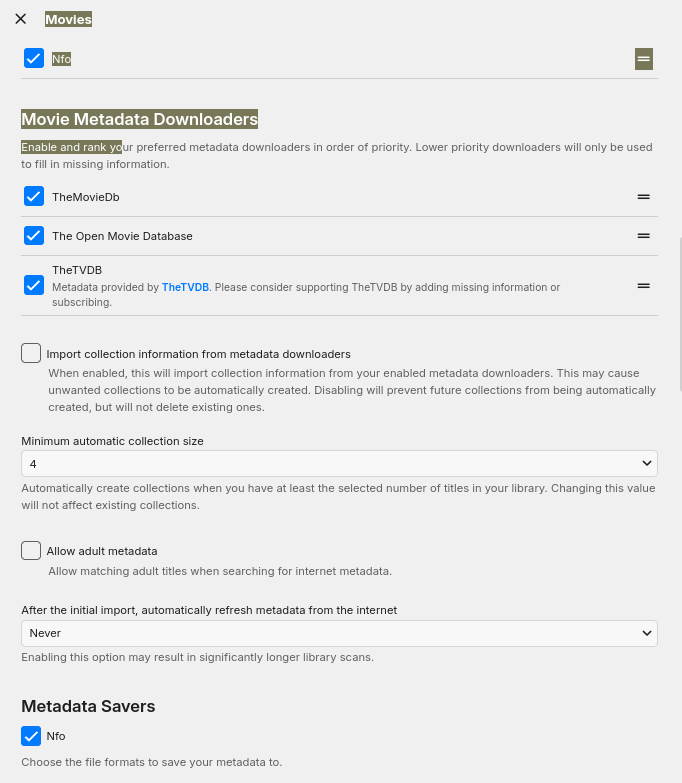Uncheck TheTVDB metadata downloader

[x=34, y=285]
